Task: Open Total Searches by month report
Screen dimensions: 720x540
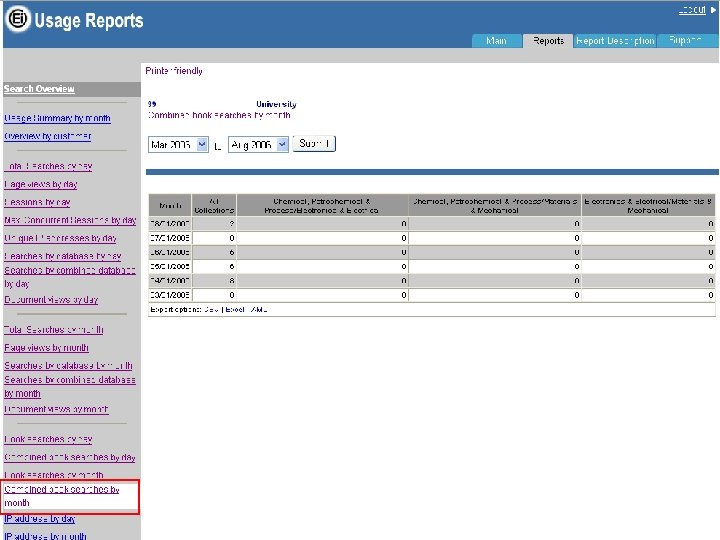Action: pyautogui.click(x=54, y=330)
